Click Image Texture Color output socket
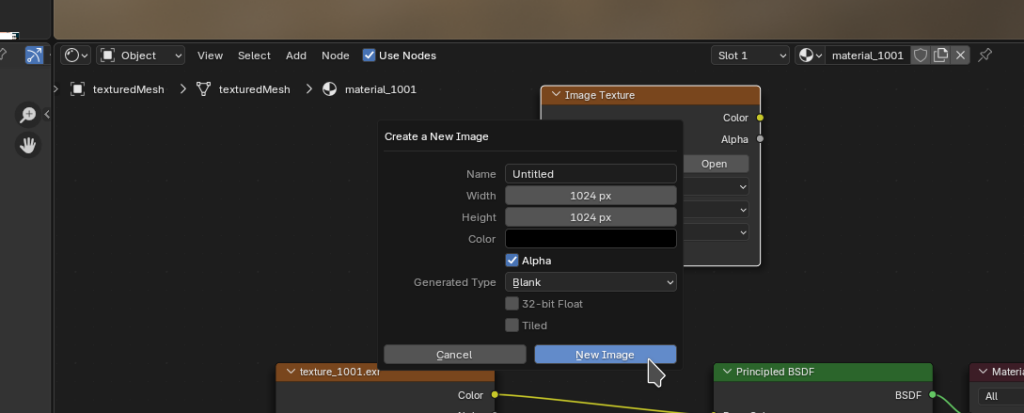 (760, 118)
